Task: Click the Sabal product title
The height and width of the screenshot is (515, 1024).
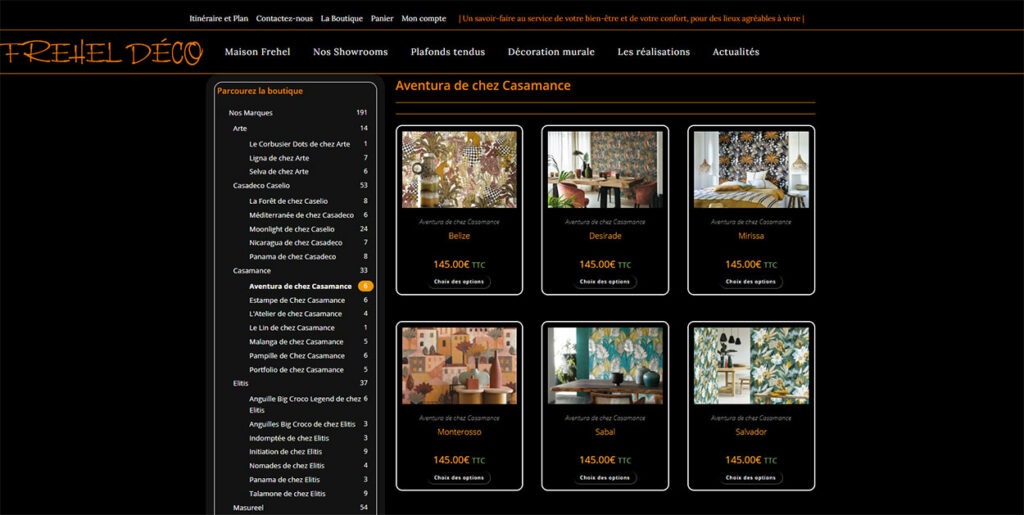Action: 605,431
